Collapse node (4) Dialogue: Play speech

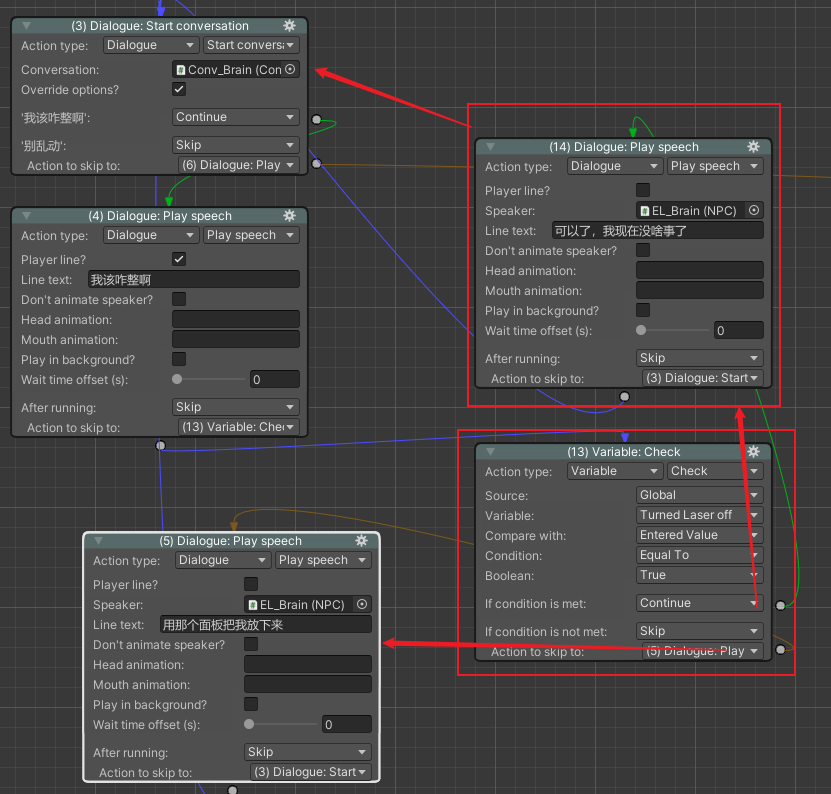click(26, 216)
